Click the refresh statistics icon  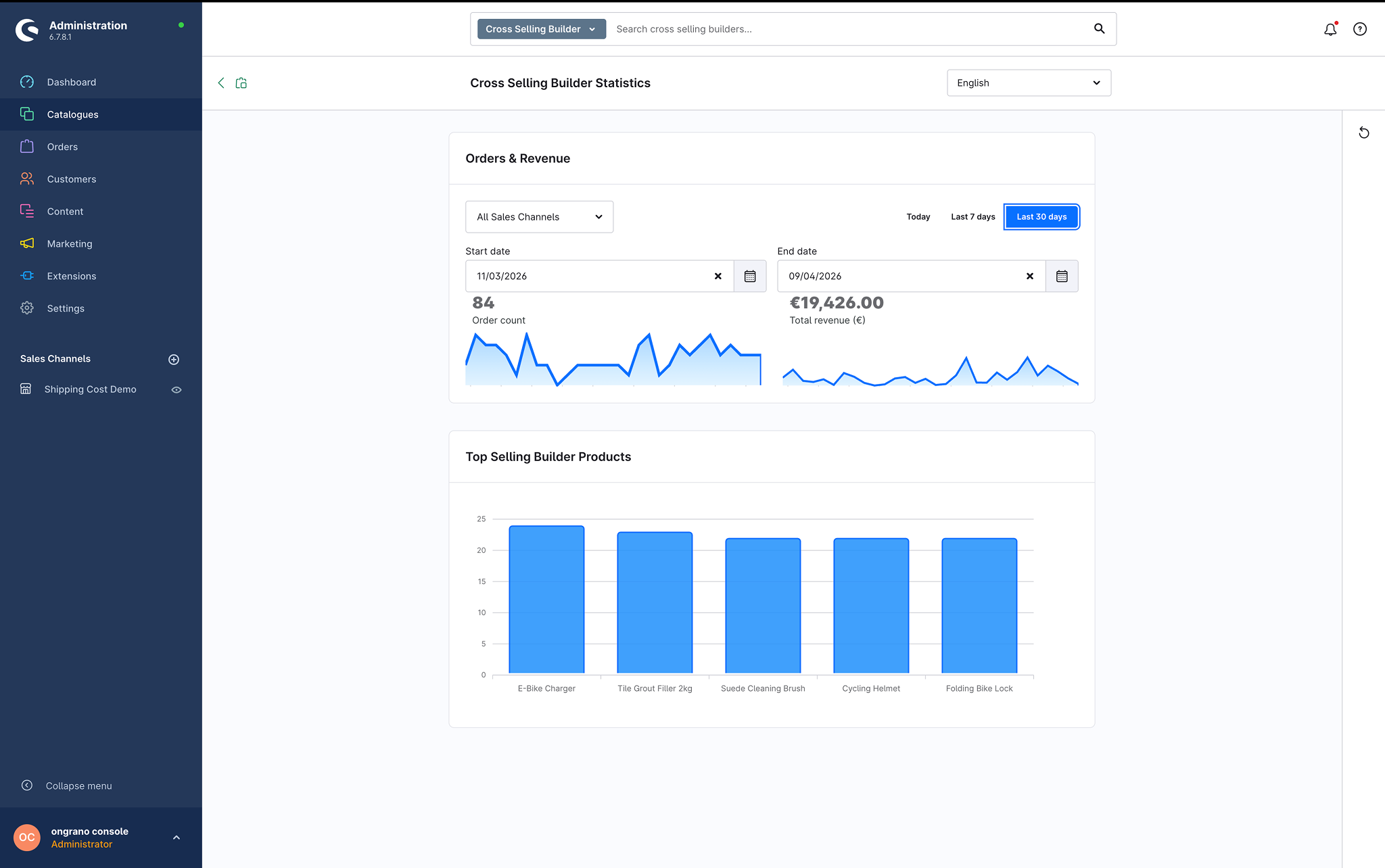pos(1364,132)
